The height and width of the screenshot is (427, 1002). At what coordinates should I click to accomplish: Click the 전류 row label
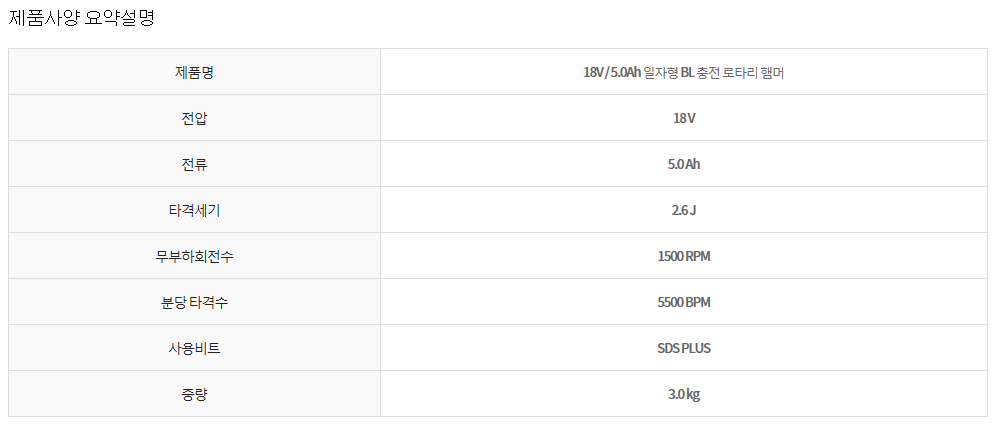[194, 164]
